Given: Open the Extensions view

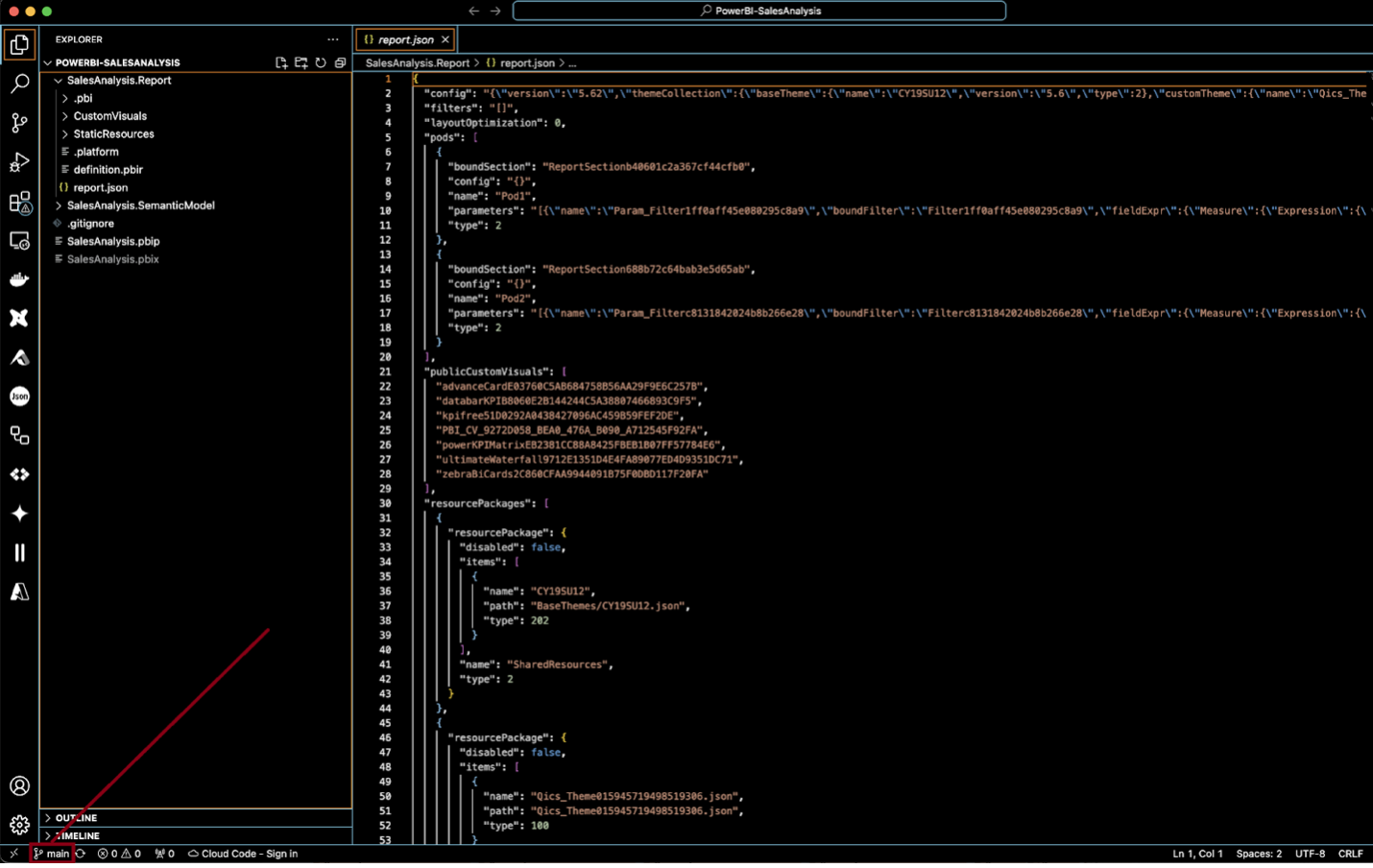Looking at the screenshot, I should pyautogui.click(x=19, y=202).
